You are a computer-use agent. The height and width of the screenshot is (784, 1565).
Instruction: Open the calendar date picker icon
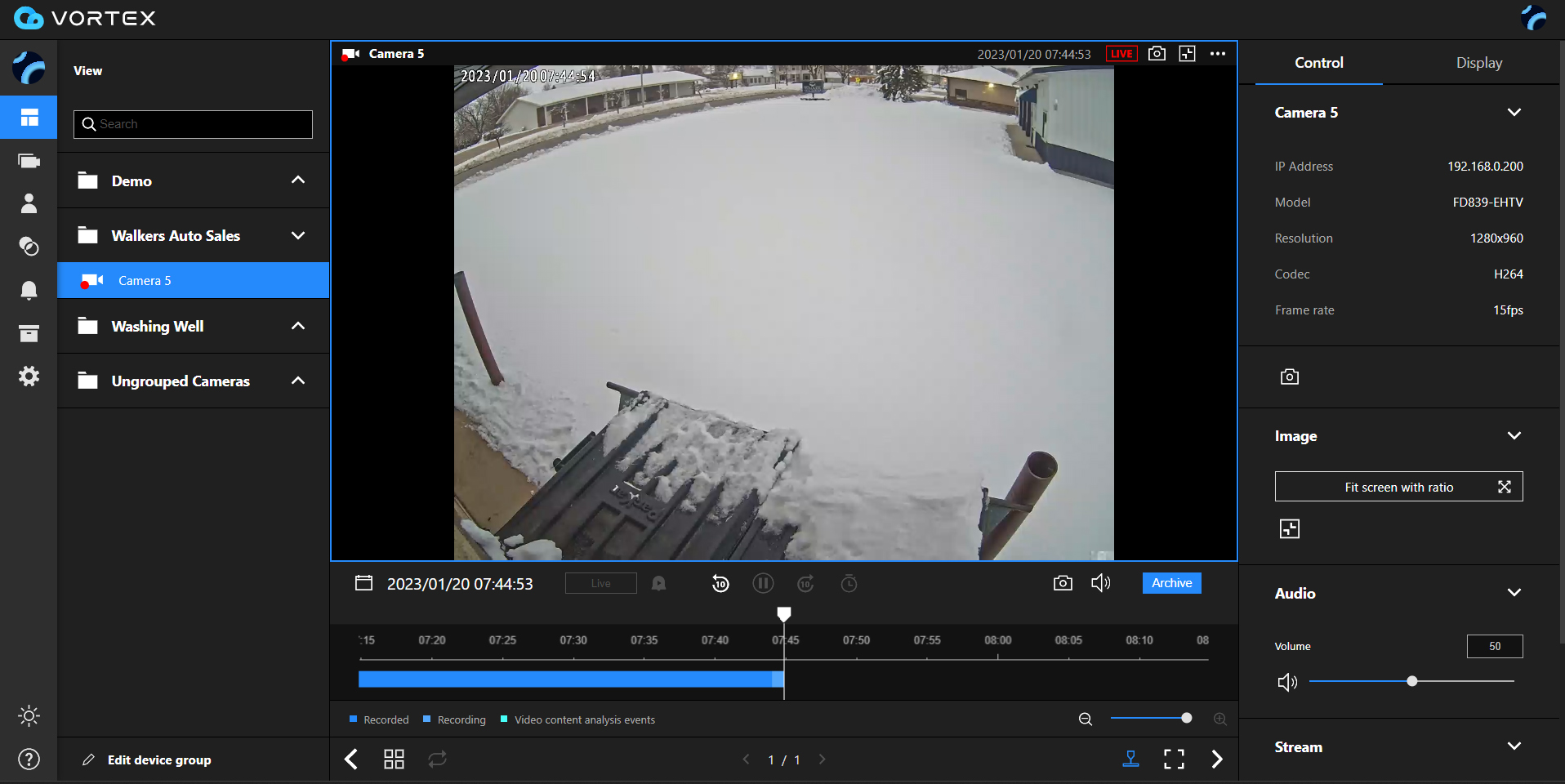363,583
